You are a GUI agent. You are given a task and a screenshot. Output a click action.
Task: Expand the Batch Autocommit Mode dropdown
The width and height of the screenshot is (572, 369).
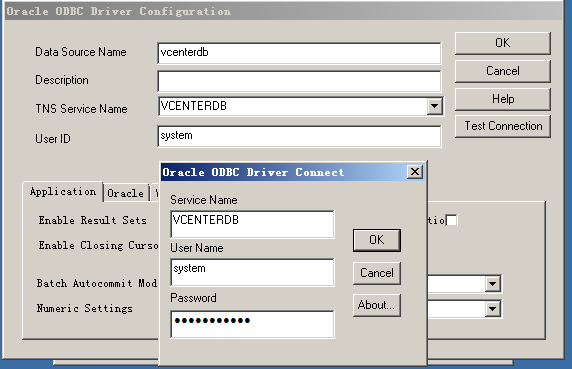click(x=492, y=284)
